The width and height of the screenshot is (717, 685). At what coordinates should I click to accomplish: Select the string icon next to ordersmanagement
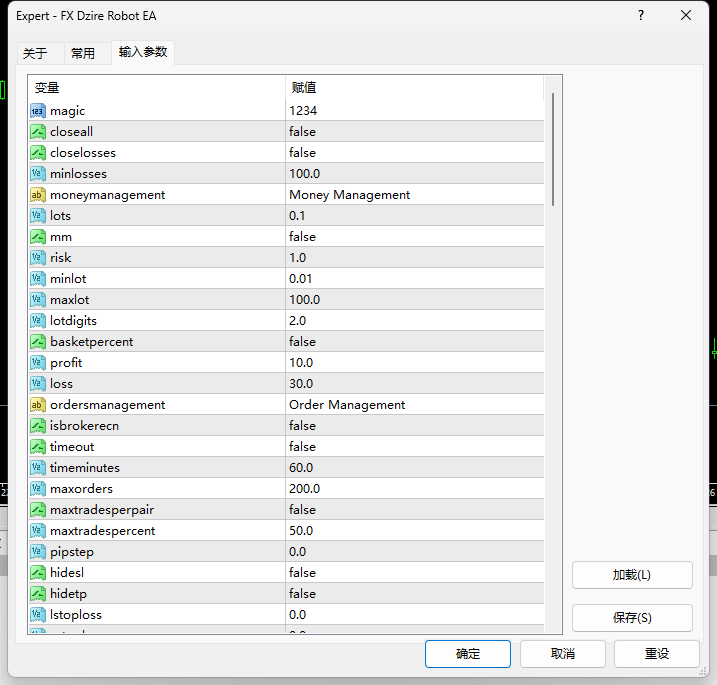38,405
